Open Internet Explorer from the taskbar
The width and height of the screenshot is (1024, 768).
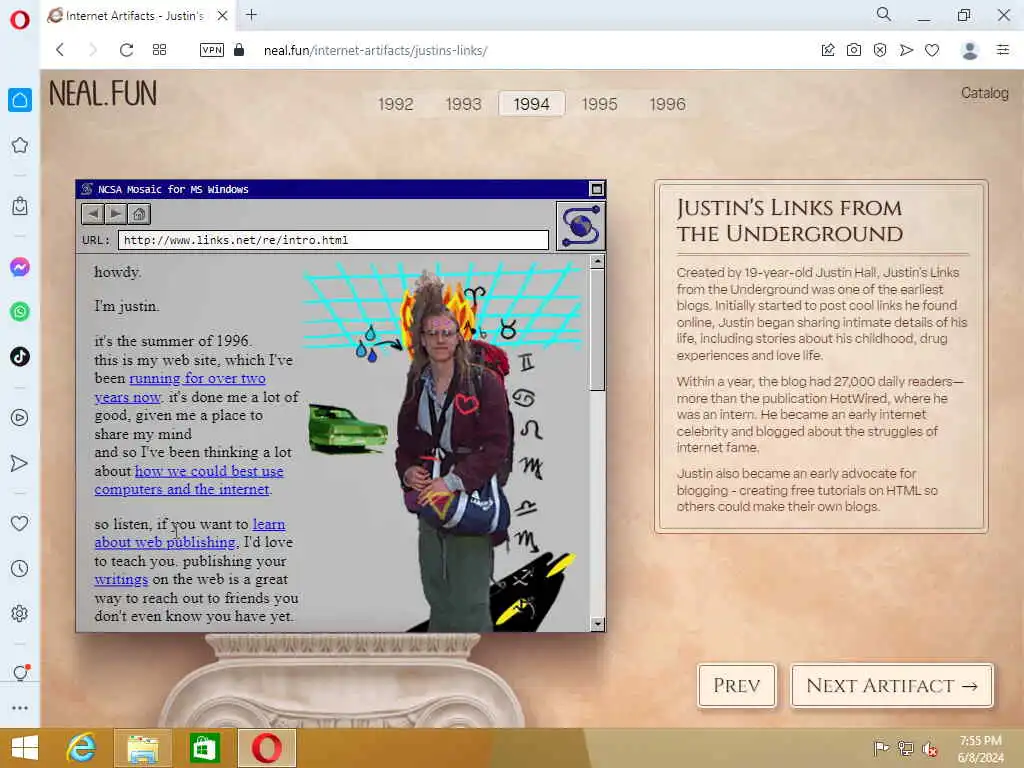tap(81, 748)
